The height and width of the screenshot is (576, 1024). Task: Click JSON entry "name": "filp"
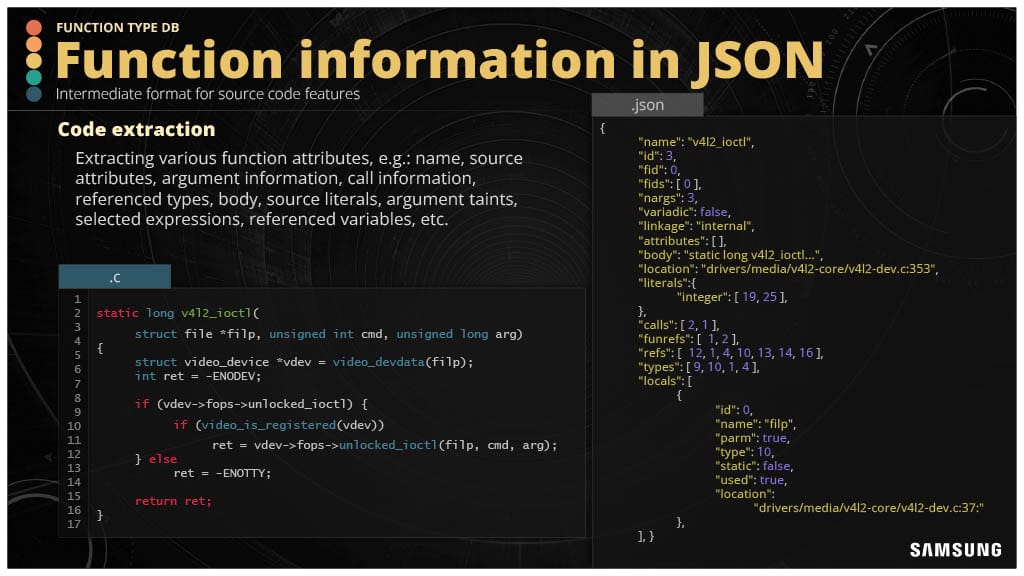pos(756,424)
